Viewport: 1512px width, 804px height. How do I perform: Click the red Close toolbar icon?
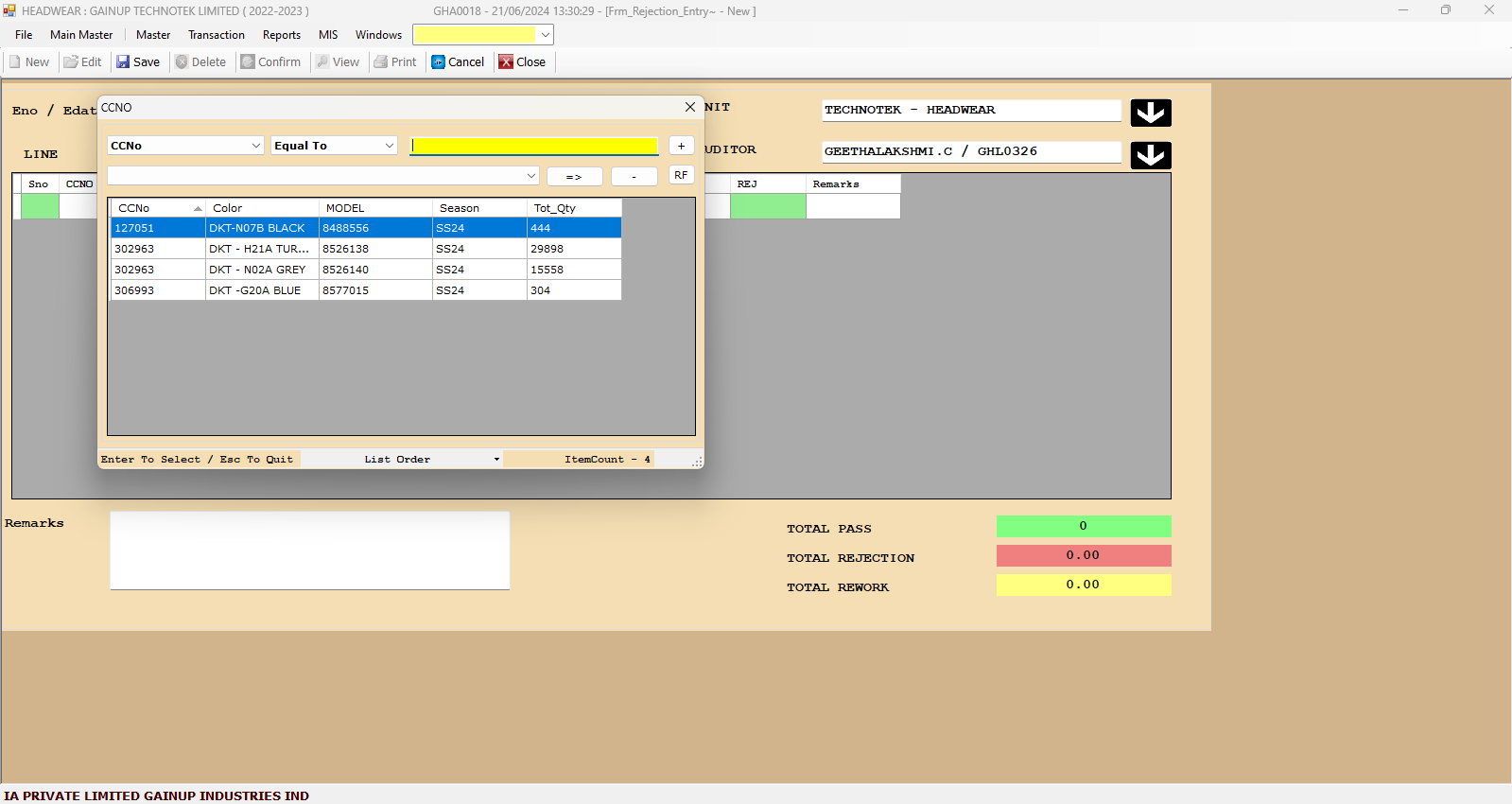506,62
